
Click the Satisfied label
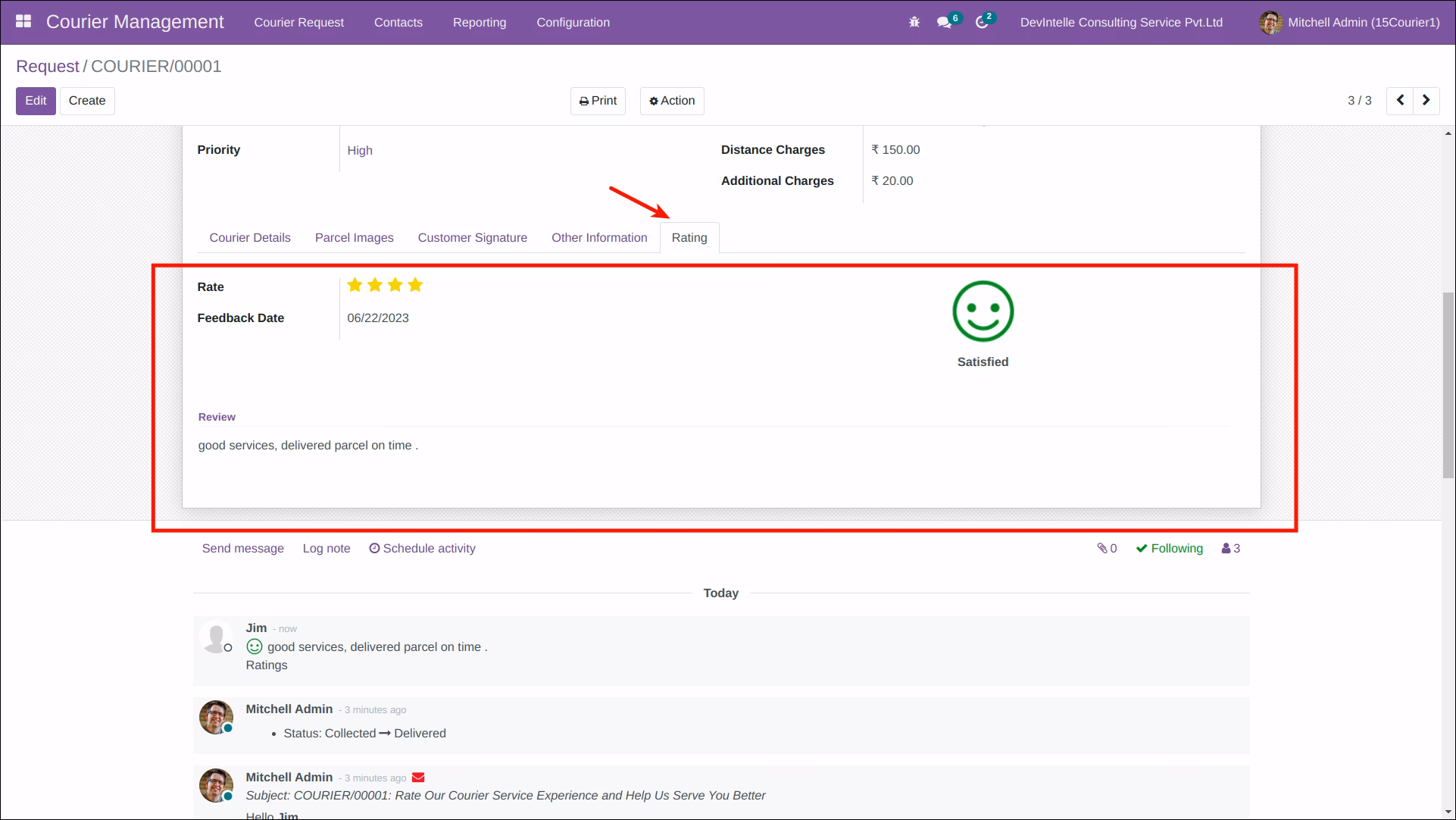coord(983,362)
